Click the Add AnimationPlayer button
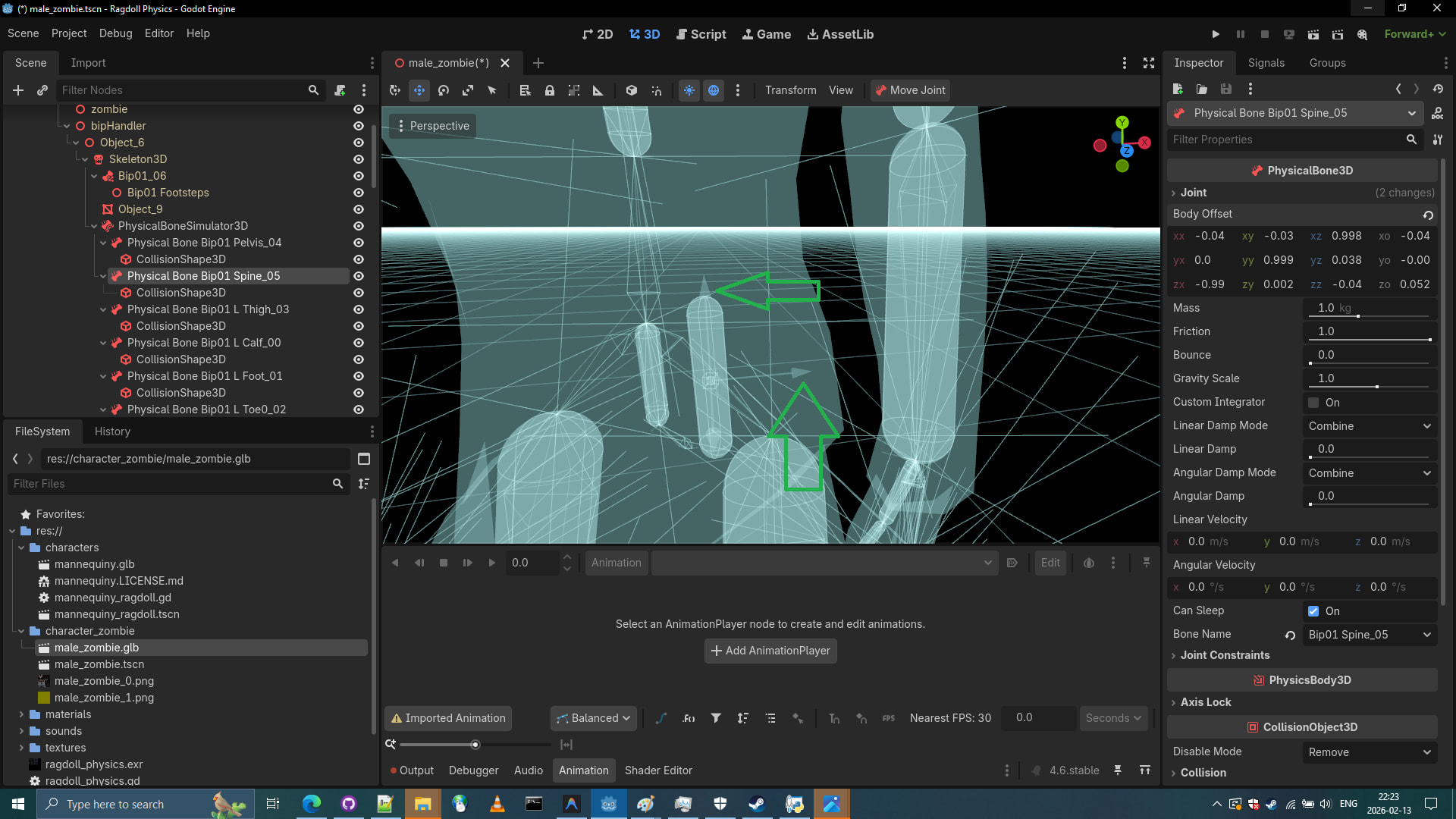The width and height of the screenshot is (1456, 819). click(x=770, y=651)
